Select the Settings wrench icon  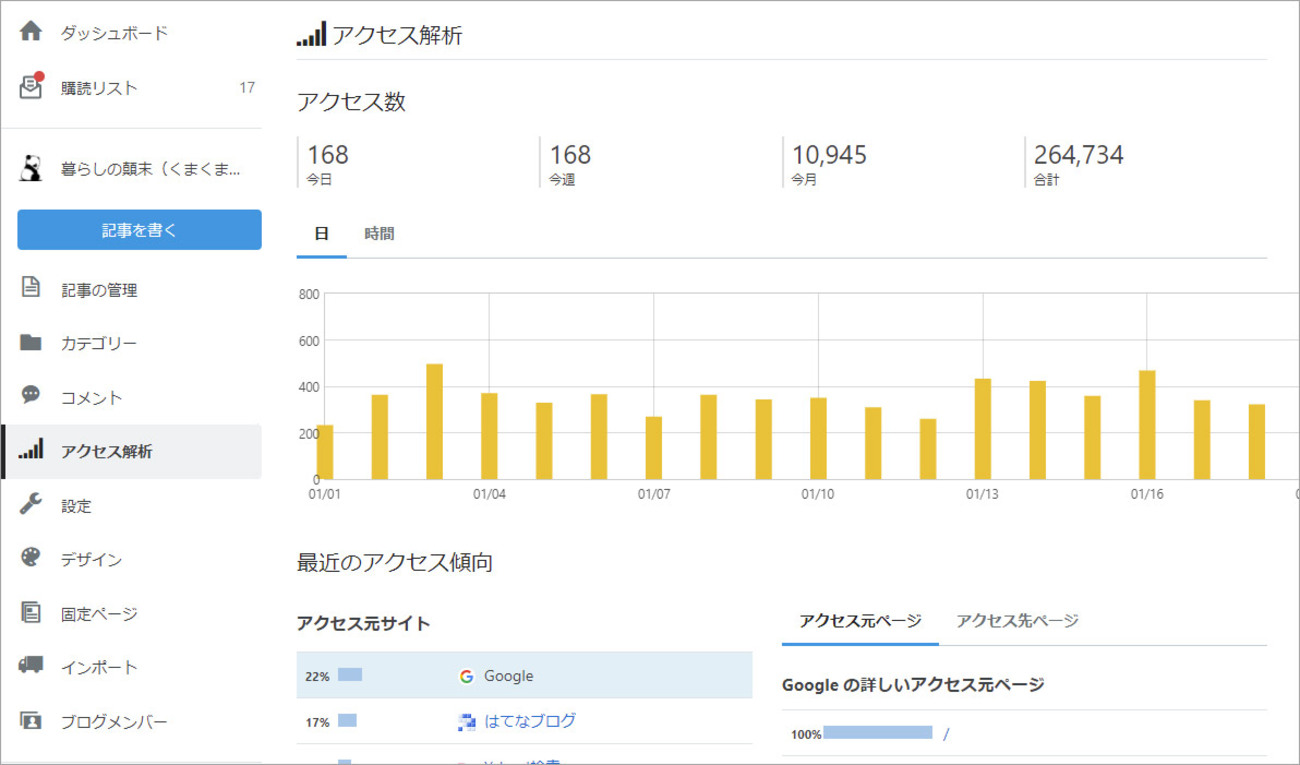tap(31, 505)
